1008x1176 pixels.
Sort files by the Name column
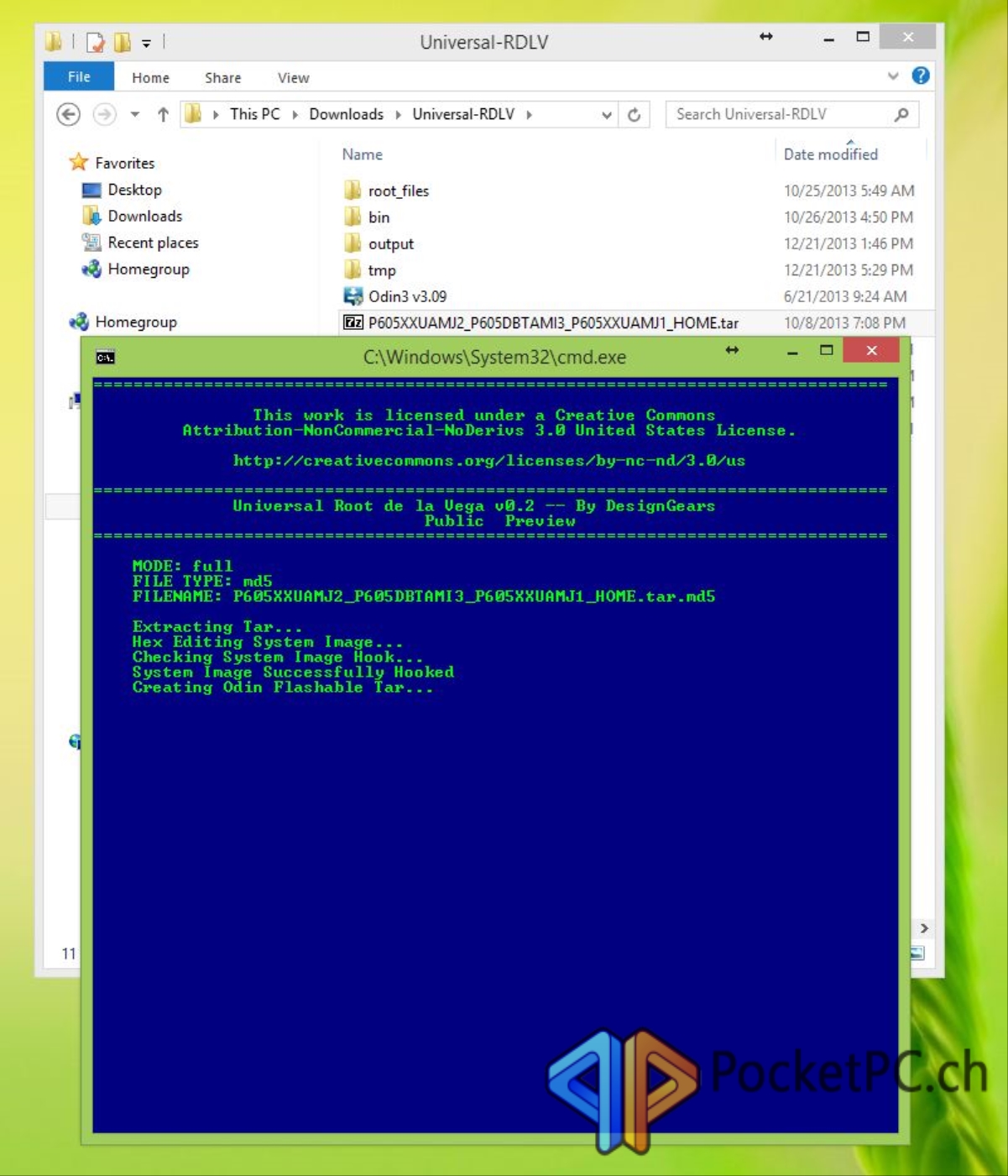tap(363, 154)
